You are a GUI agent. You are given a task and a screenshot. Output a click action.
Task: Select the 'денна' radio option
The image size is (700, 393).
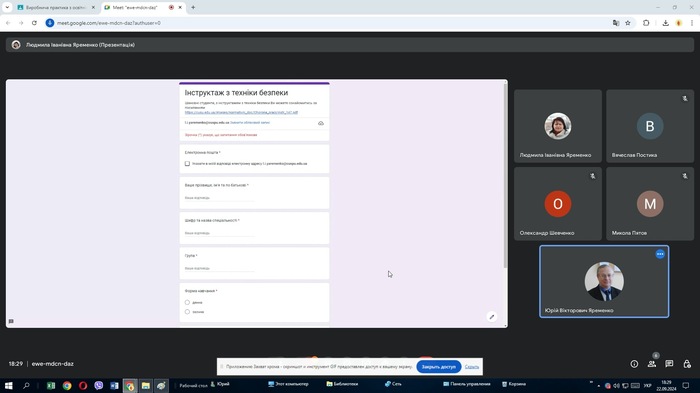pyautogui.click(x=187, y=302)
